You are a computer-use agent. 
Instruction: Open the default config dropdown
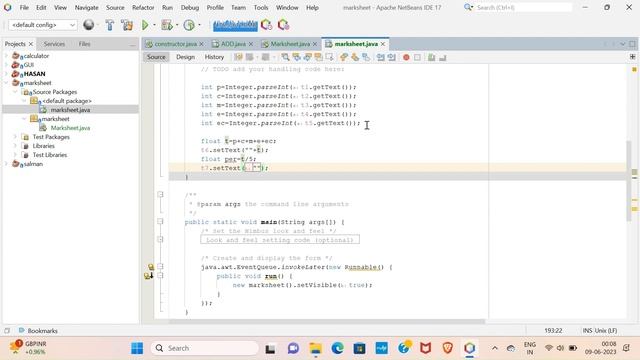point(42,25)
